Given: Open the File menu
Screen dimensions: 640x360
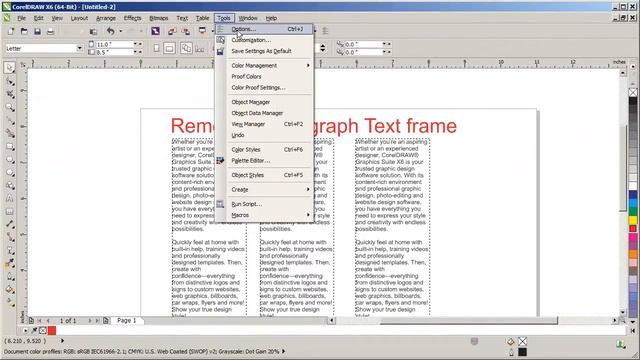Looking at the screenshot, I should pyautogui.click(x=21, y=18).
